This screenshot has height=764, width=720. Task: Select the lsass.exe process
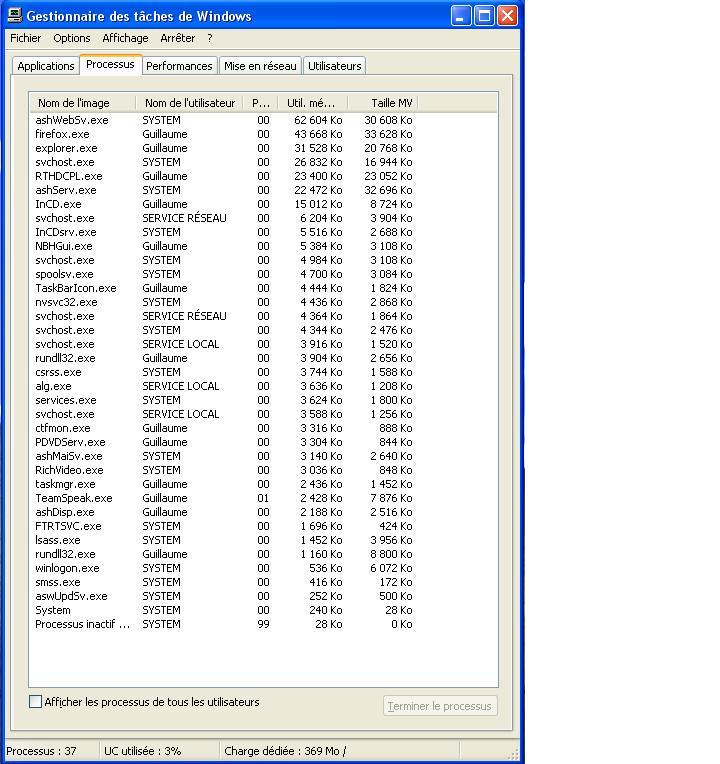pos(224,540)
